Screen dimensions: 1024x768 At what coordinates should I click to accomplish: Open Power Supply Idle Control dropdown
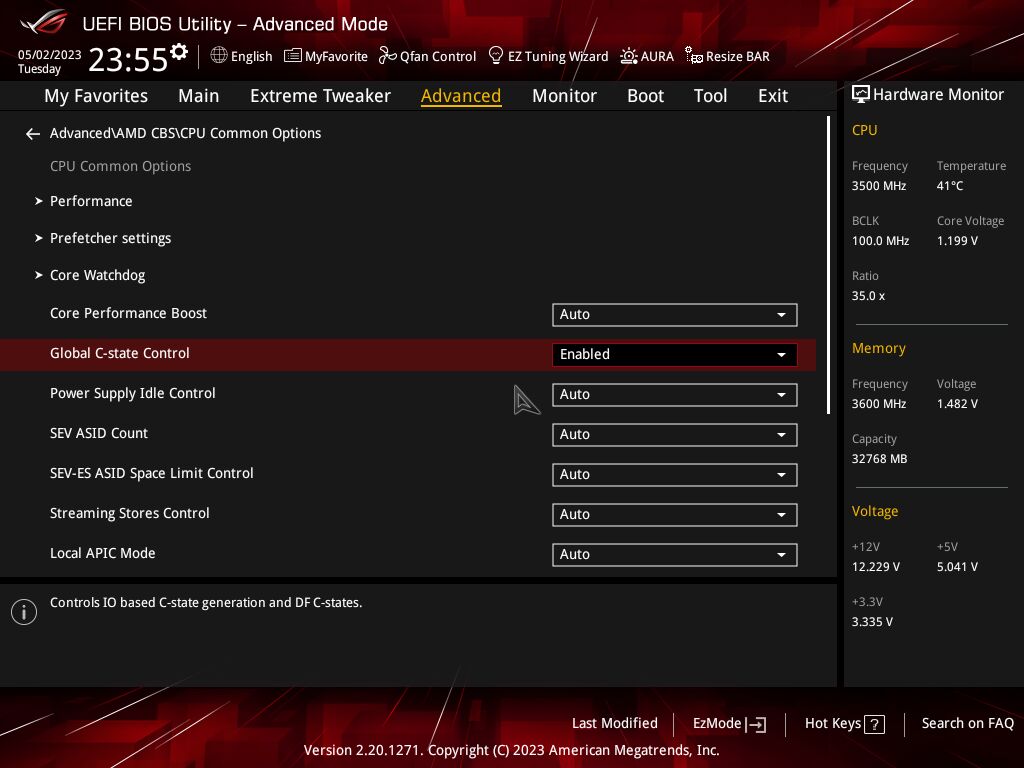[675, 394]
